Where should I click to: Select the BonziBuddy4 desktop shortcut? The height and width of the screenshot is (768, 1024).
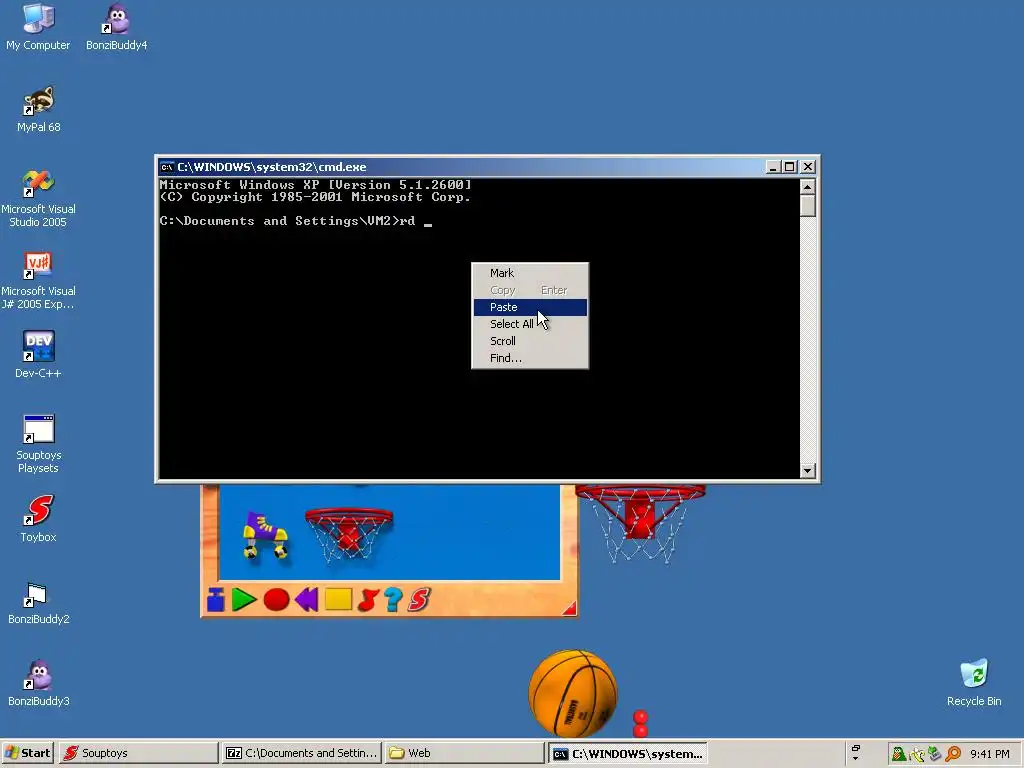[x=116, y=27]
